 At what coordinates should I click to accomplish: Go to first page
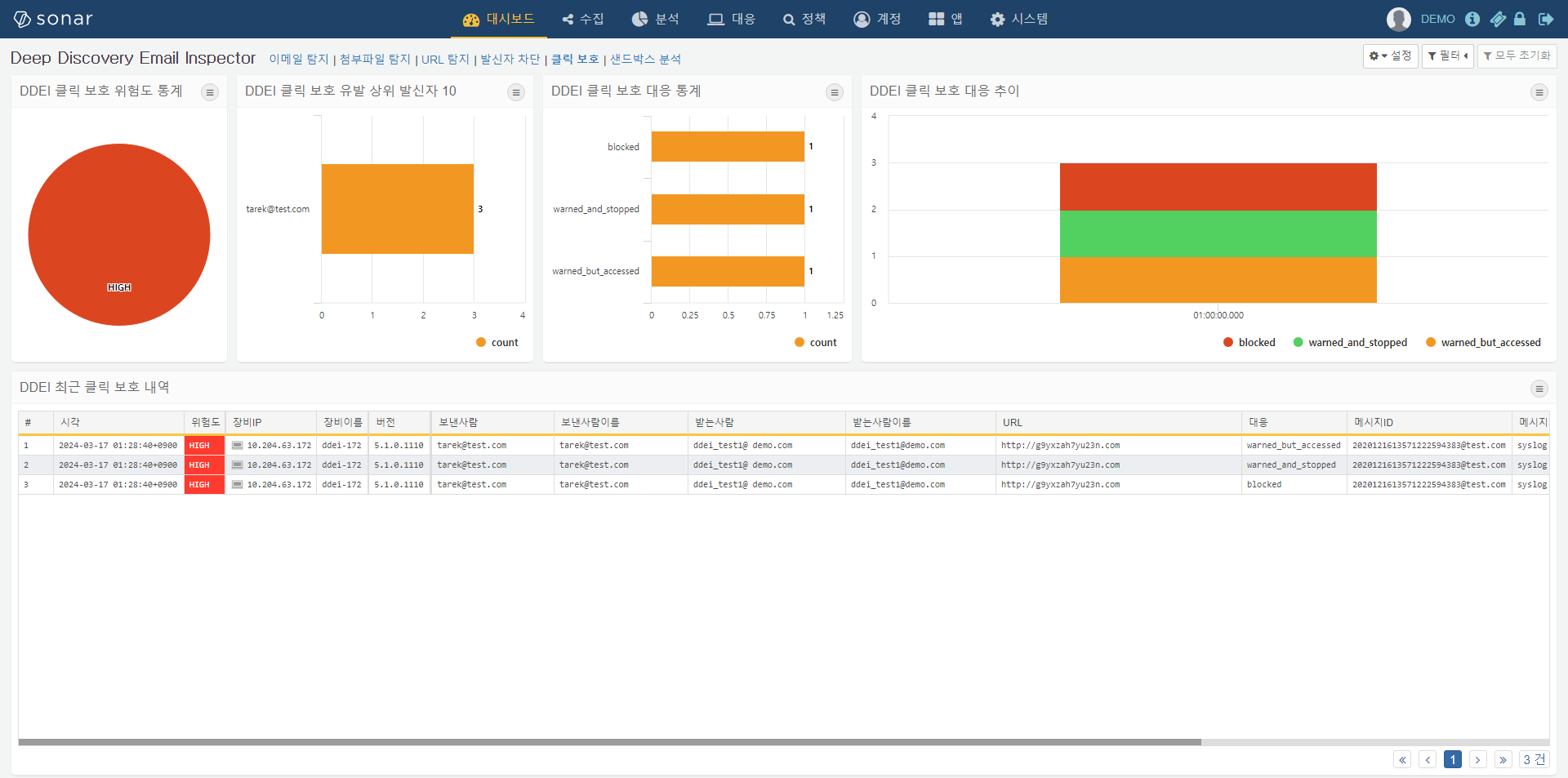pos(1402,760)
